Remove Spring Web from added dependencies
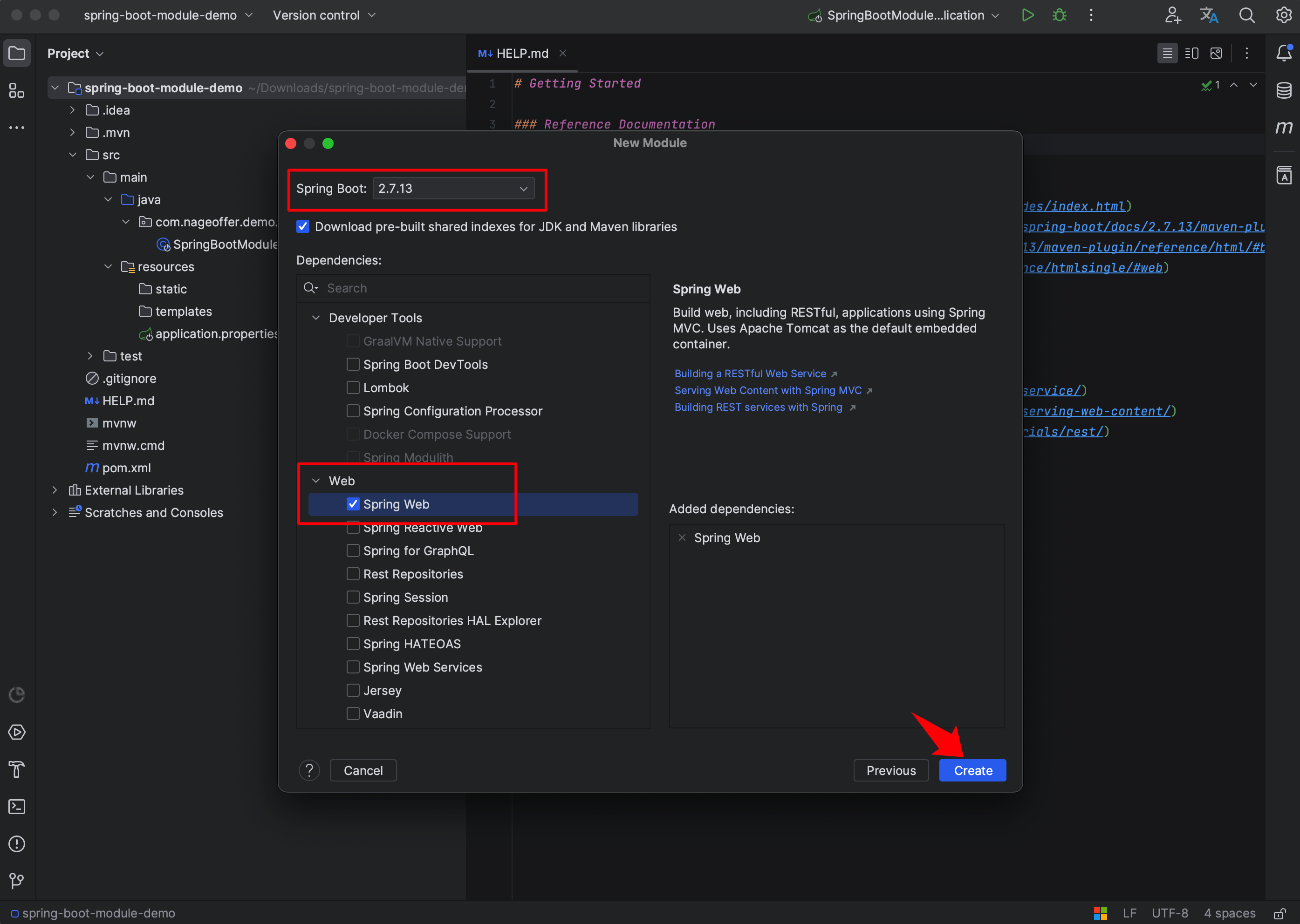The width and height of the screenshot is (1300, 924). [682, 537]
